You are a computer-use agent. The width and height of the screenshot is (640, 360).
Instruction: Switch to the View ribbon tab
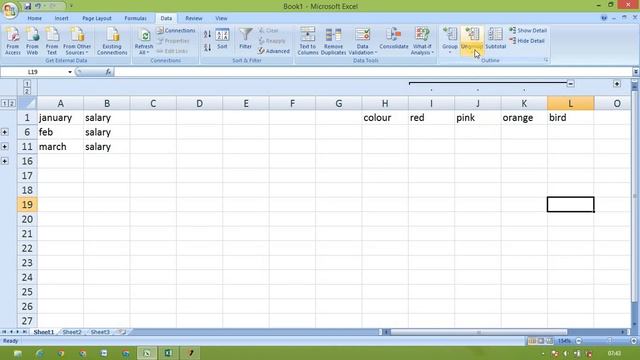coord(221,18)
